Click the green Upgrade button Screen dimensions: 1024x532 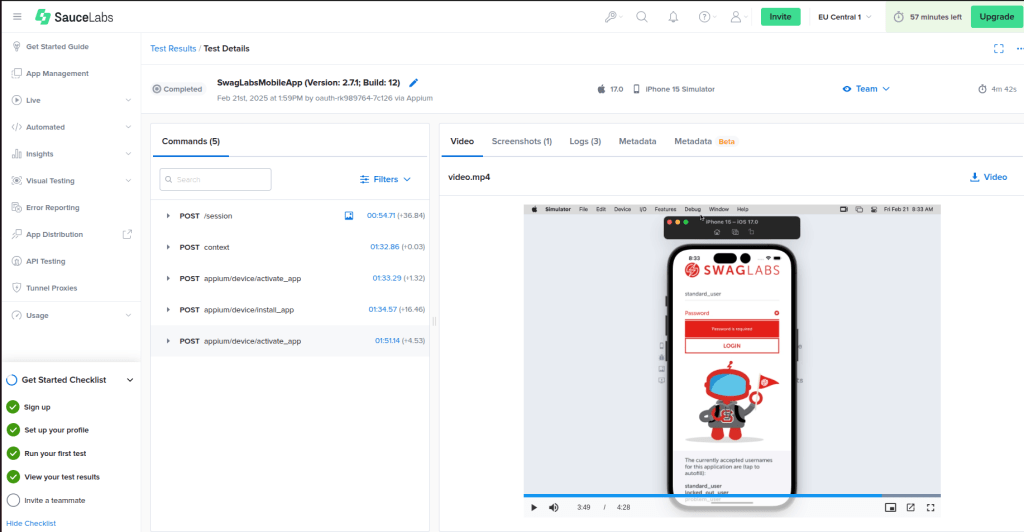pyautogui.click(x=996, y=17)
